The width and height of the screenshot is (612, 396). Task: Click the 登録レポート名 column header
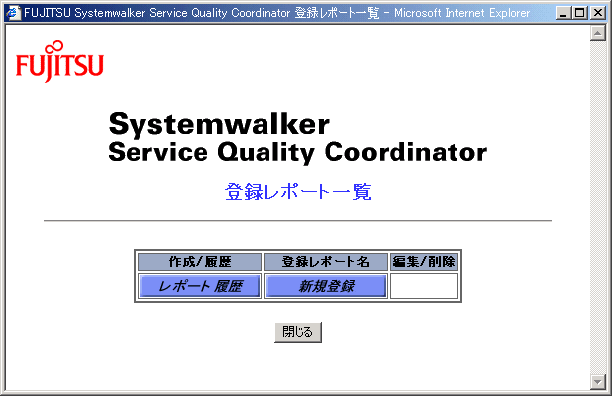click(326, 262)
